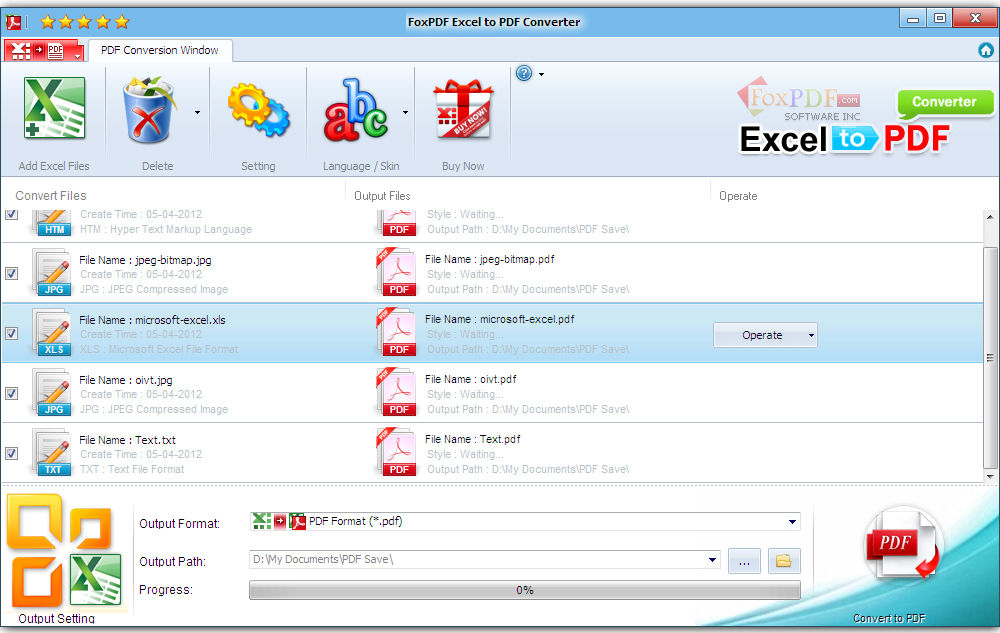Browse output path with ellipsis button
Viewport: 1000px width, 633px height.
click(x=744, y=561)
